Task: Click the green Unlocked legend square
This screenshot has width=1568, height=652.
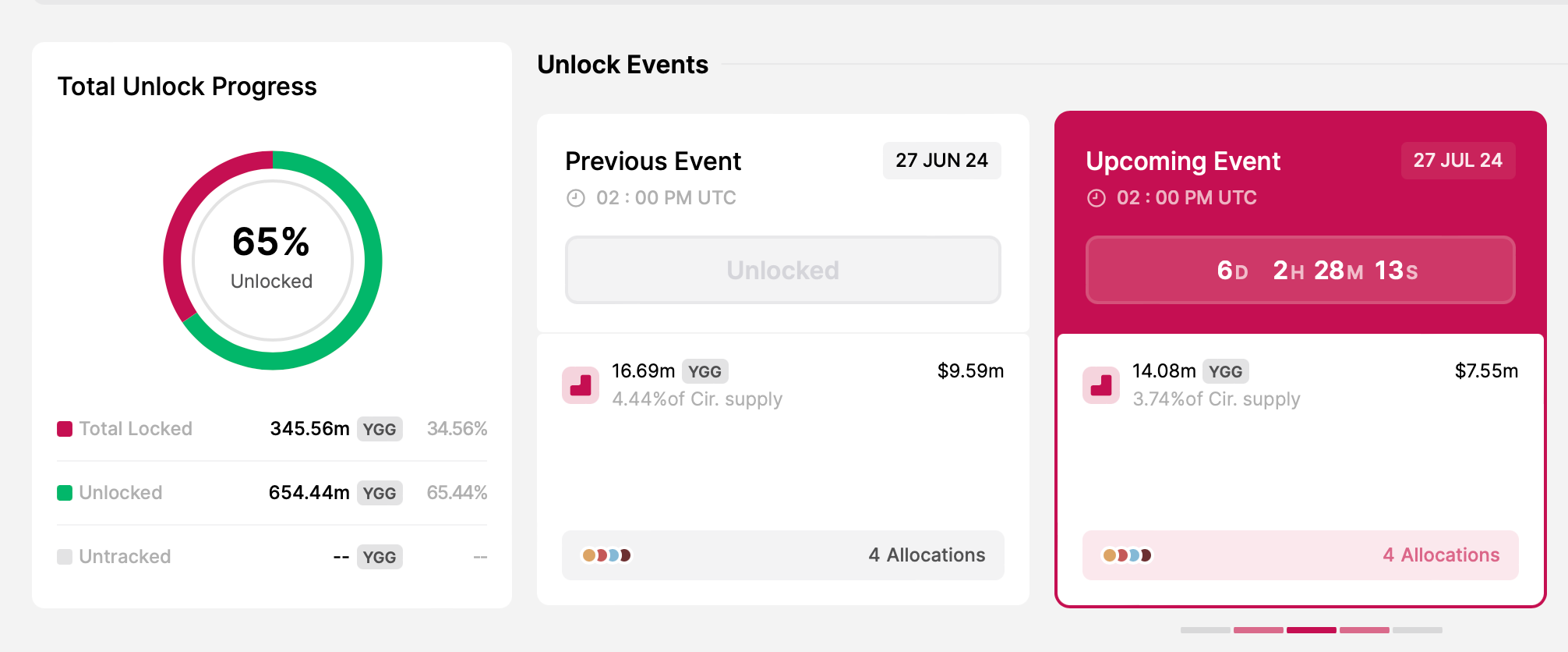Action: pyautogui.click(x=65, y=493)
